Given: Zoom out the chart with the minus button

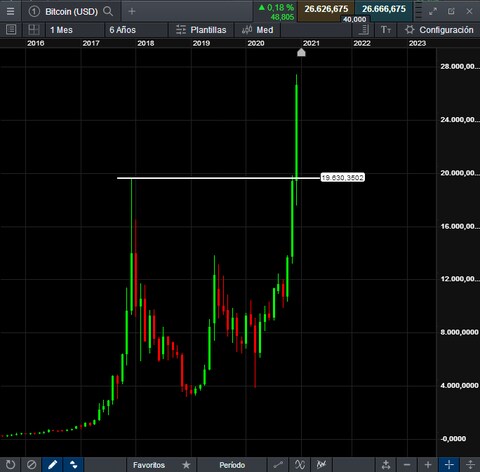Looking at the screenshot, I should coord(407,465).
